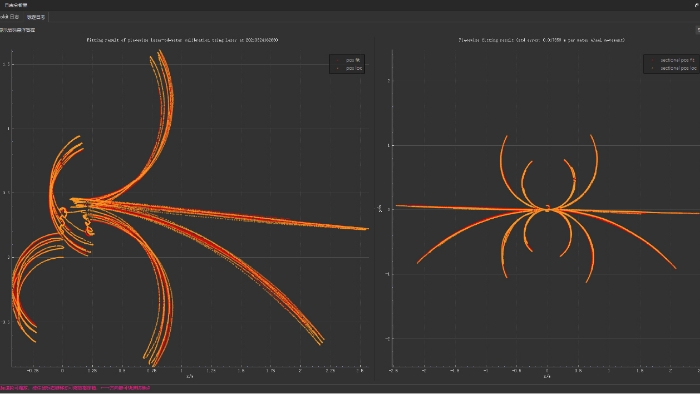The width and height of the screenshot is (700, 394).
Task: Select the spider-shaped curve center in the right plot
Action: coord(547,208)
